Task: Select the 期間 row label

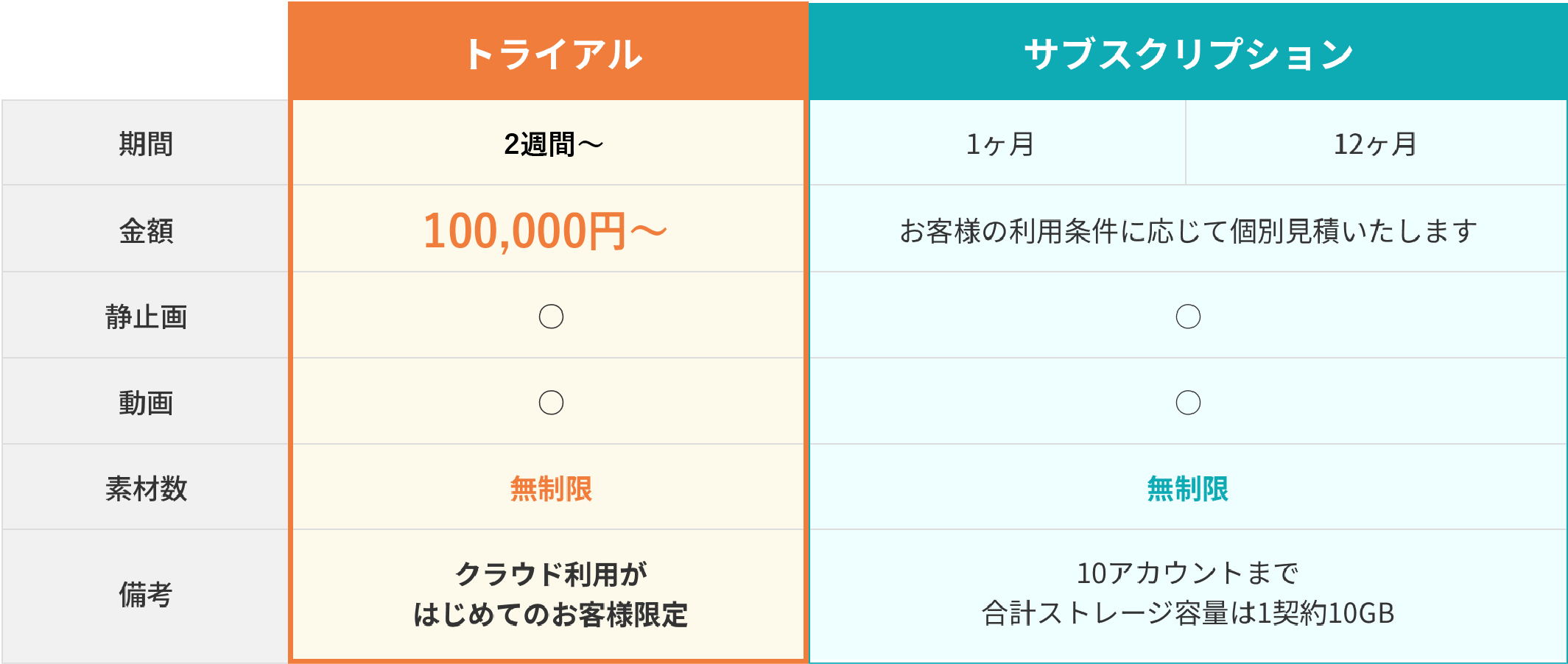Action: pyautogui.click(x=146, y=144)
